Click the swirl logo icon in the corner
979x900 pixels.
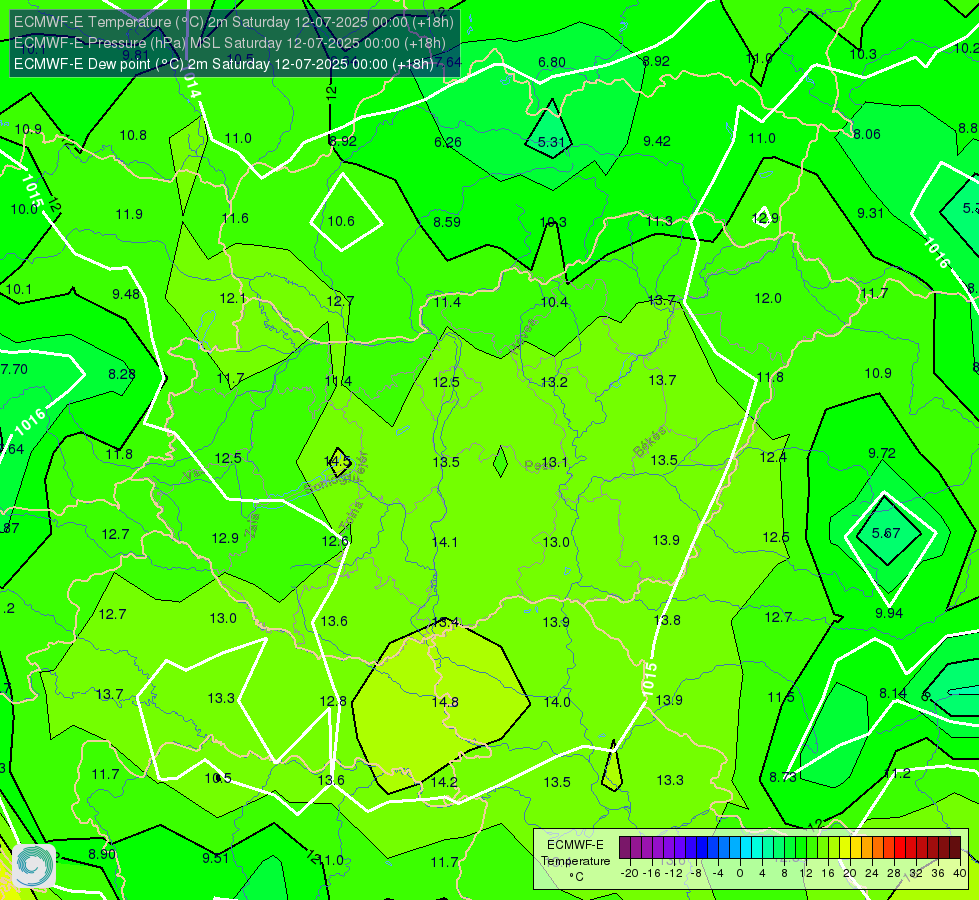tap(34, 866)
